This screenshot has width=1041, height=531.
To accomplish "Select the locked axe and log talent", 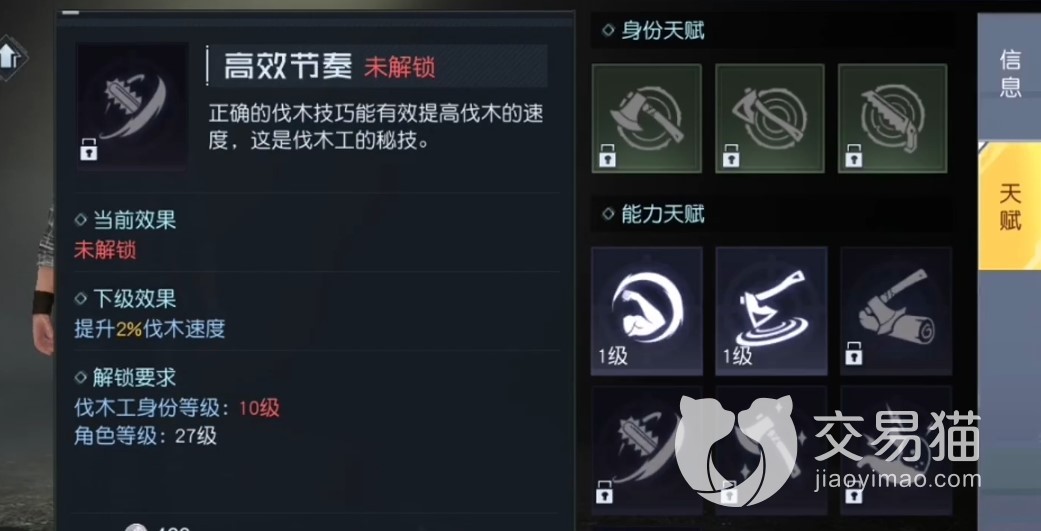I will (896, 311).
